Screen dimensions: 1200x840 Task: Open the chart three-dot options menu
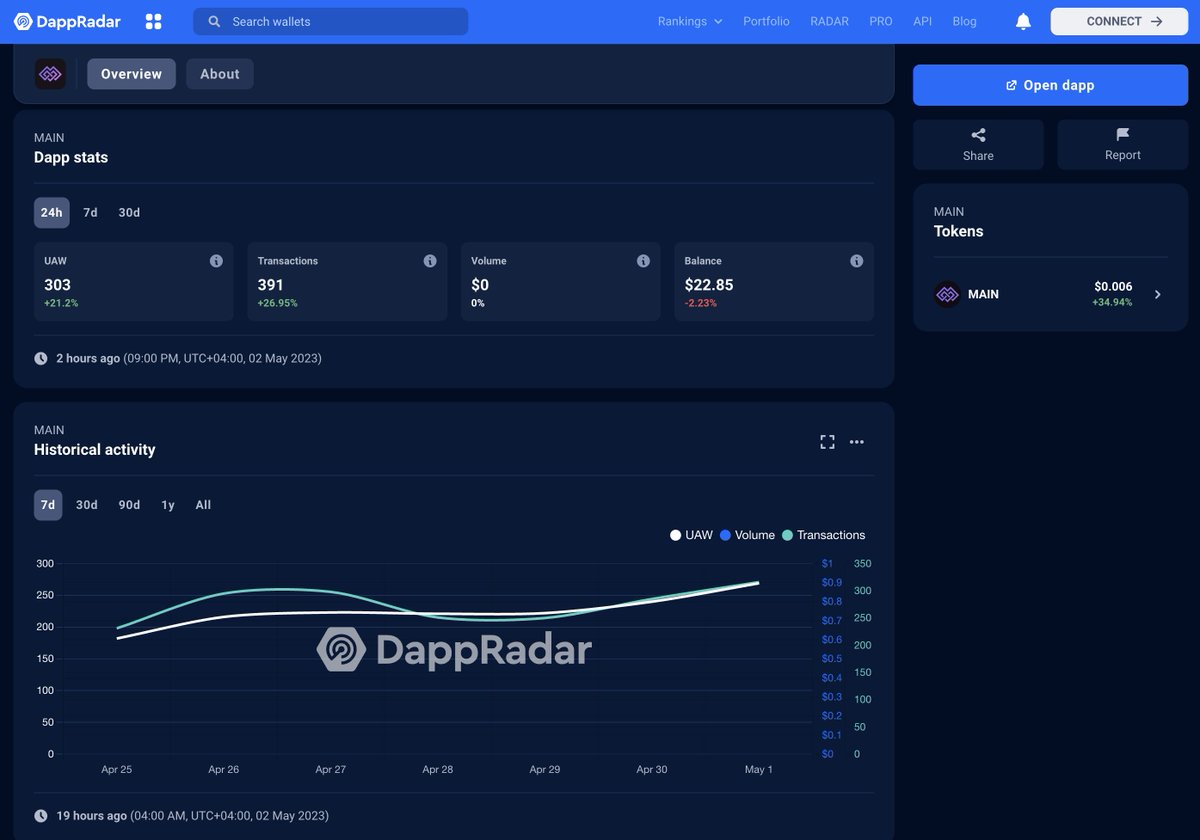tap(857, 442)
